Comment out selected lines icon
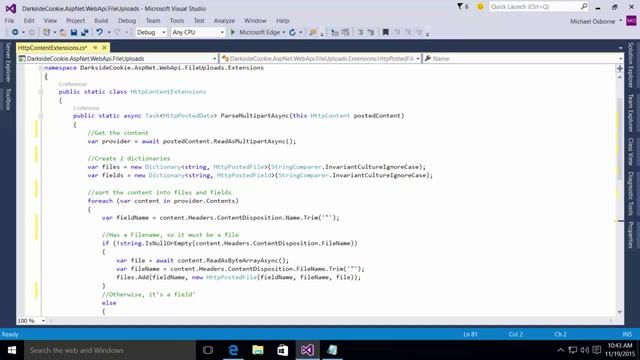 click(x=335, y=32)
